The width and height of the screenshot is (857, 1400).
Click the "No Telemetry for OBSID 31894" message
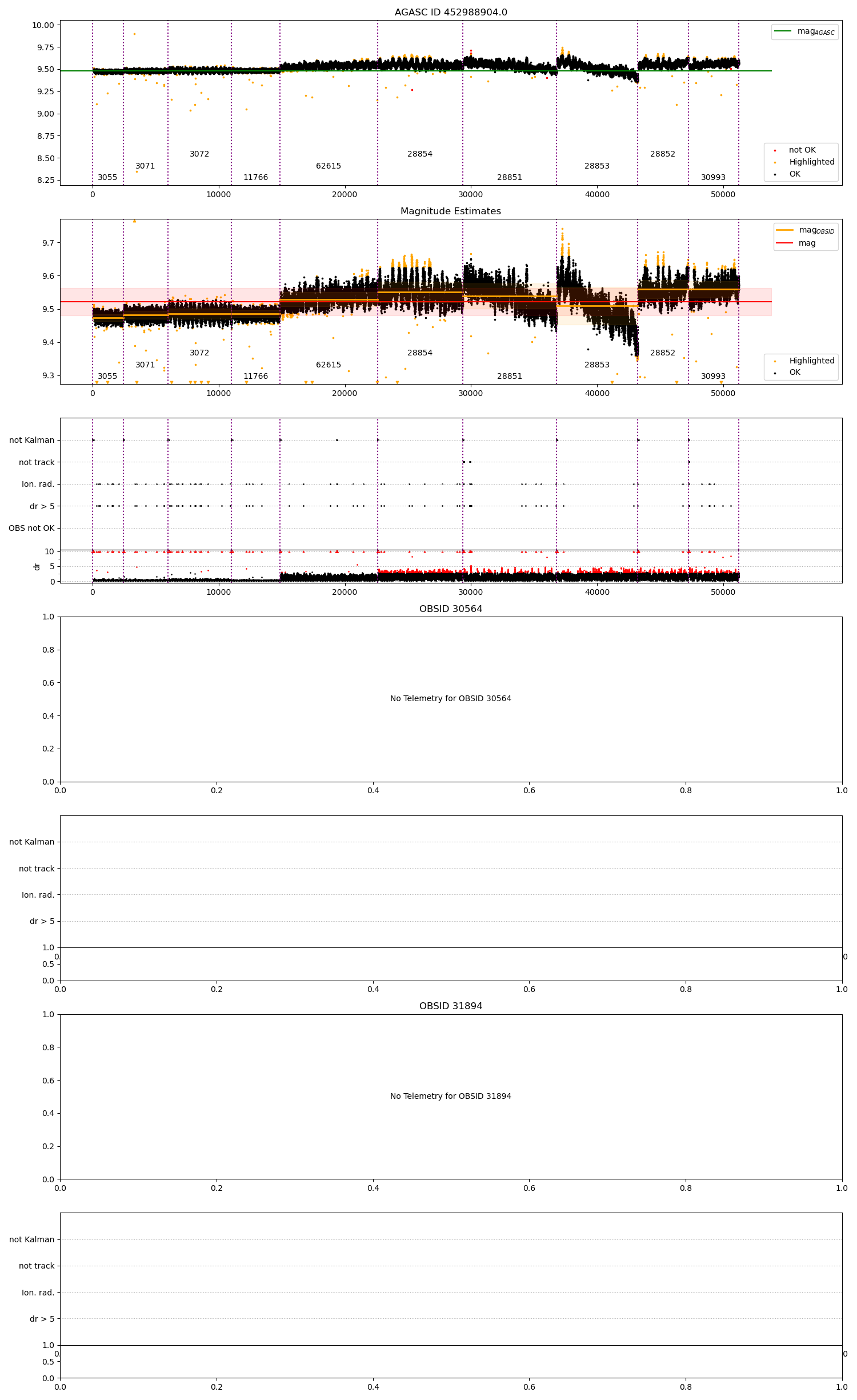point(451,1096)
